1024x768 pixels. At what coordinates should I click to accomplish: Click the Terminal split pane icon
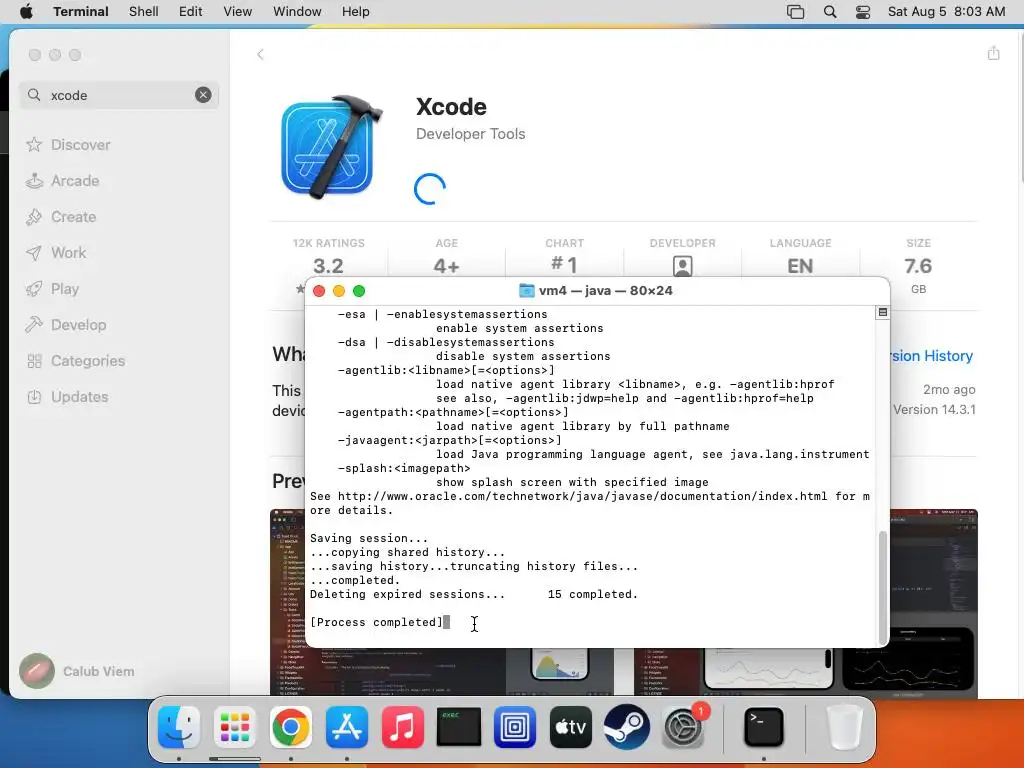882,312
